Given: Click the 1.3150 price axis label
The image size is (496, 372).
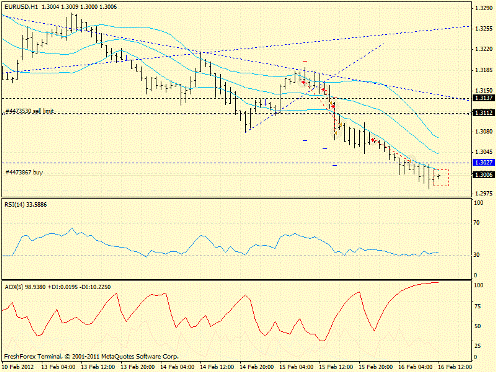Looking at the screenshot, I should pos(484,91).
